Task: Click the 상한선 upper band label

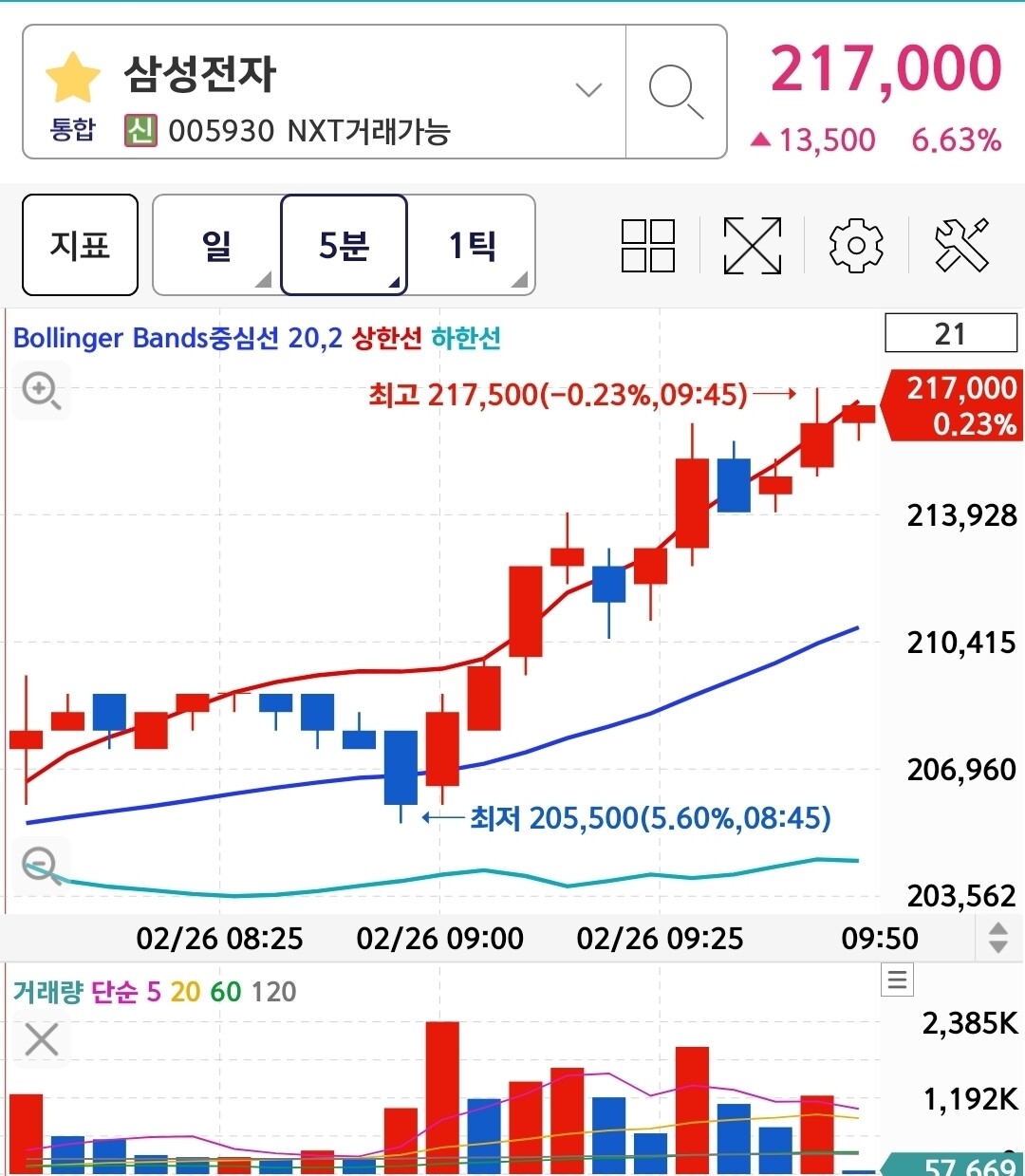Action: pyautogui.click(x=386, y=338)
